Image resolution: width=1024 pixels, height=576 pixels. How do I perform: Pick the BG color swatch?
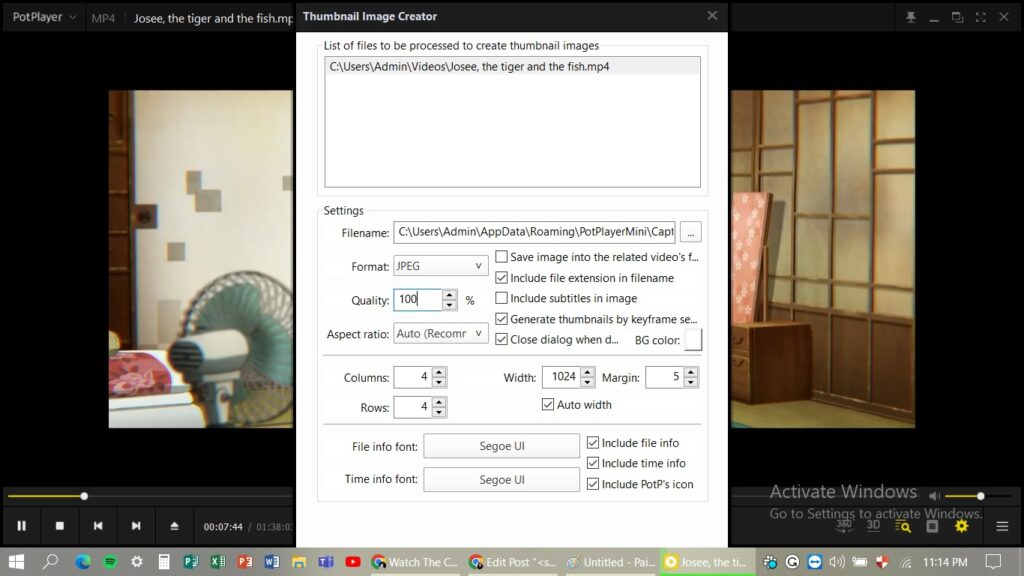(x=693, y=340)
